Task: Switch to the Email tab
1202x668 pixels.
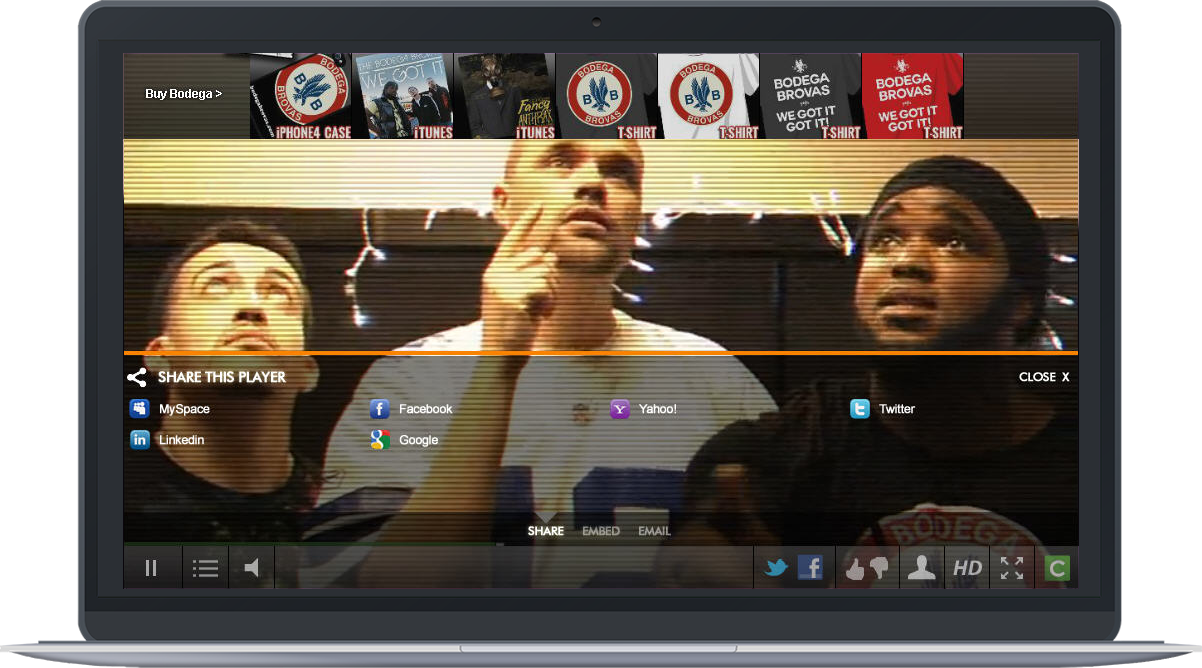Action: pyautogui.click(x=654, y=531)
